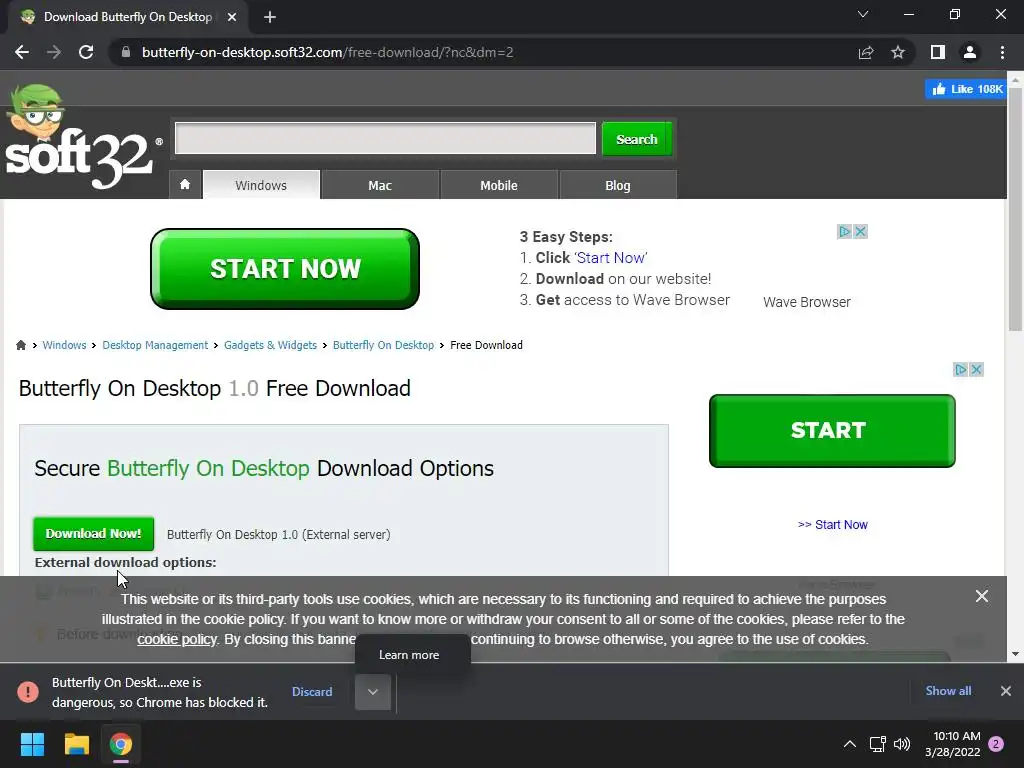The width and height of the screenshot is (1024, 768).
Task: Open the Chrome side panel icon
Action: 938,52
